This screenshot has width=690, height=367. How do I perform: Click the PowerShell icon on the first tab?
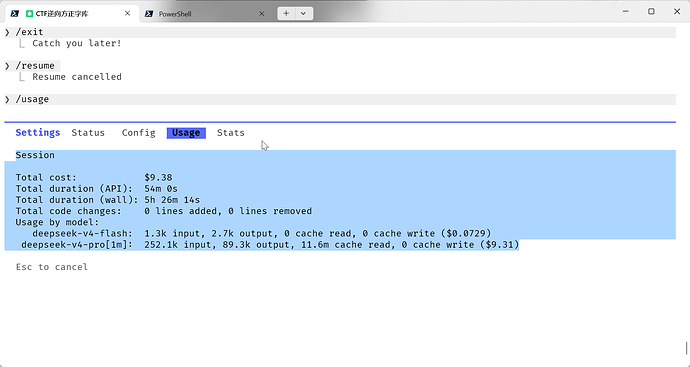pyautogui.click(x=15, y=14)
